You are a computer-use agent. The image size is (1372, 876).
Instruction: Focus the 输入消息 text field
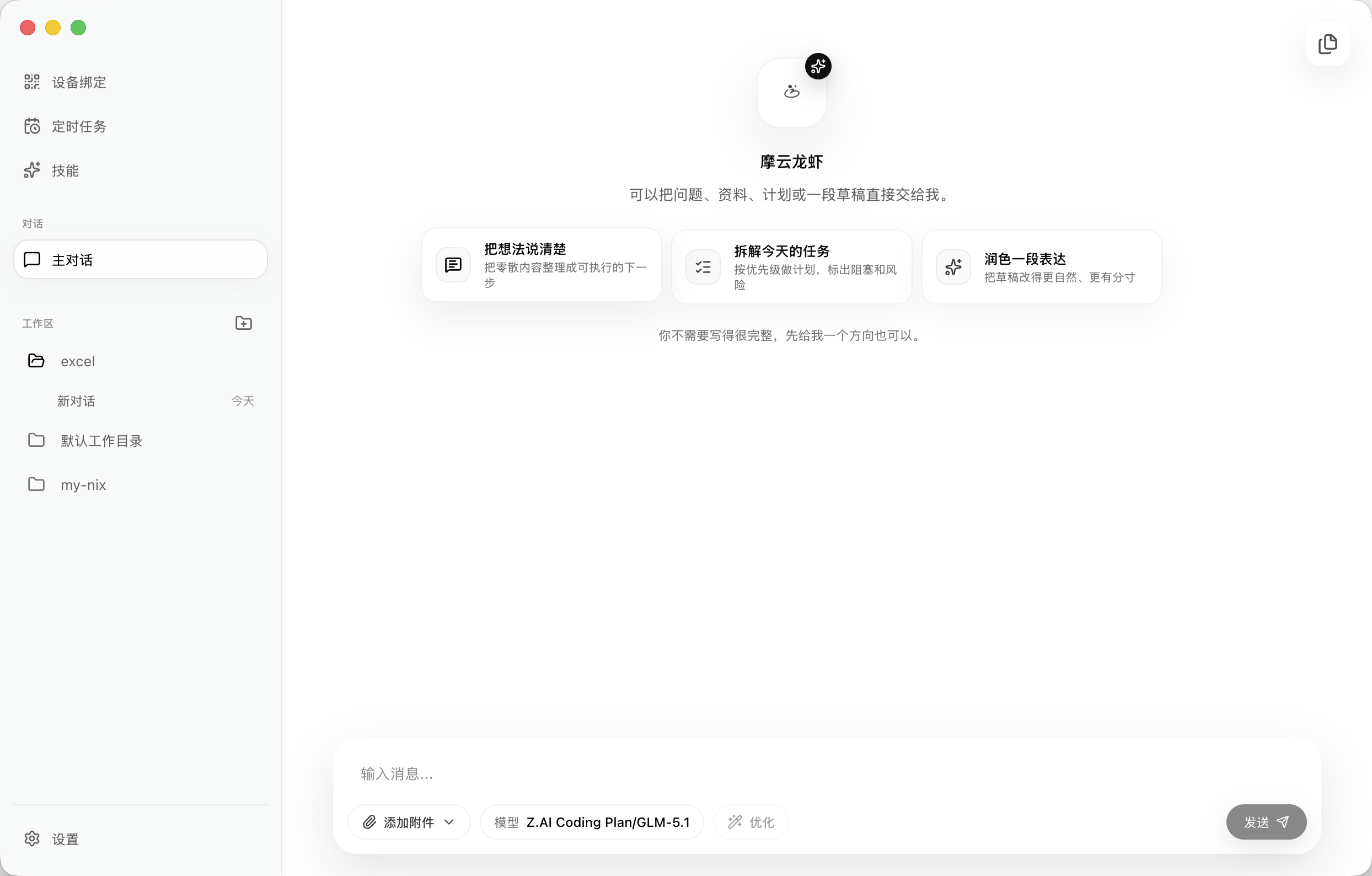tap(827, 773)
